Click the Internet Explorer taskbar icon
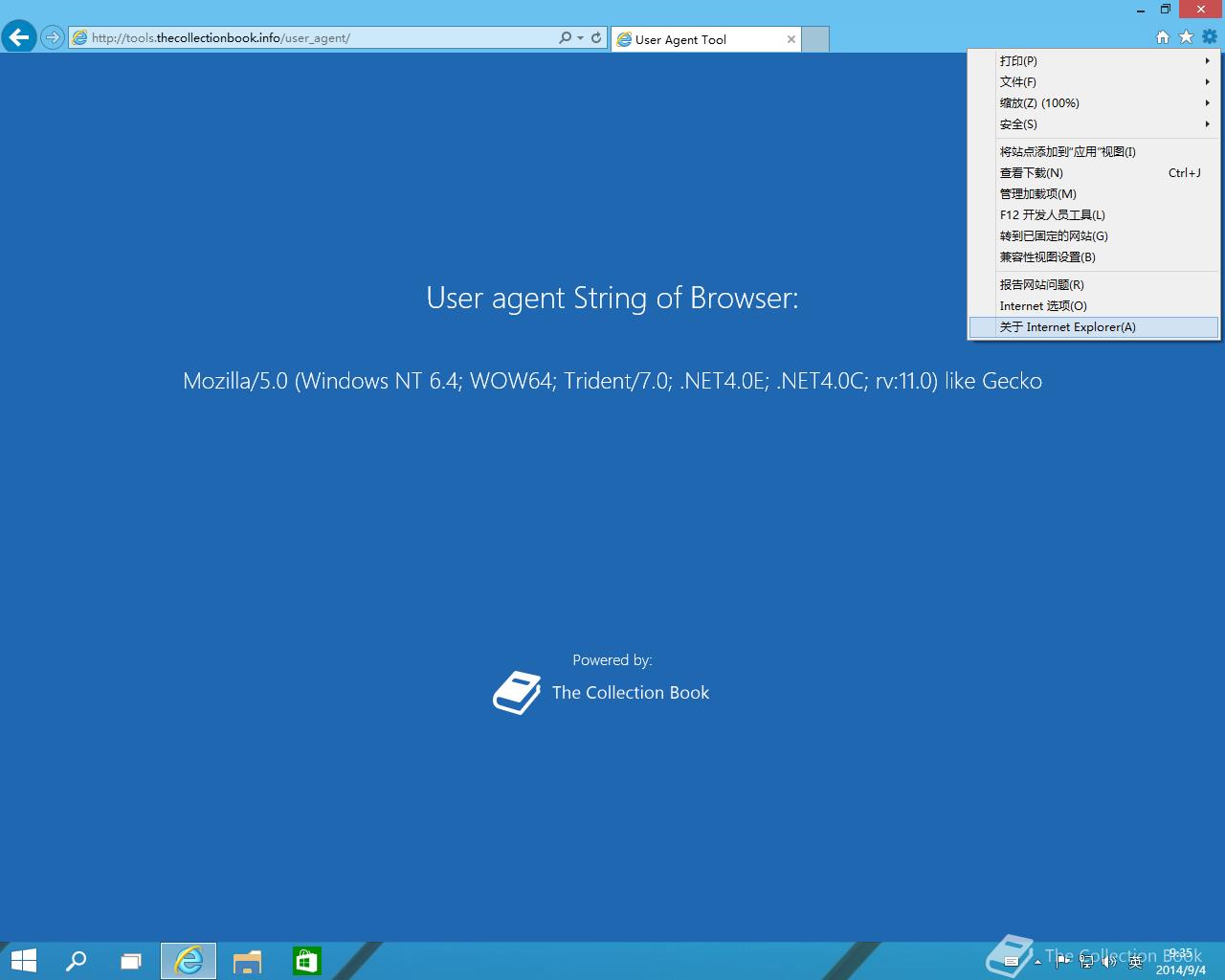 pos(189,961)
